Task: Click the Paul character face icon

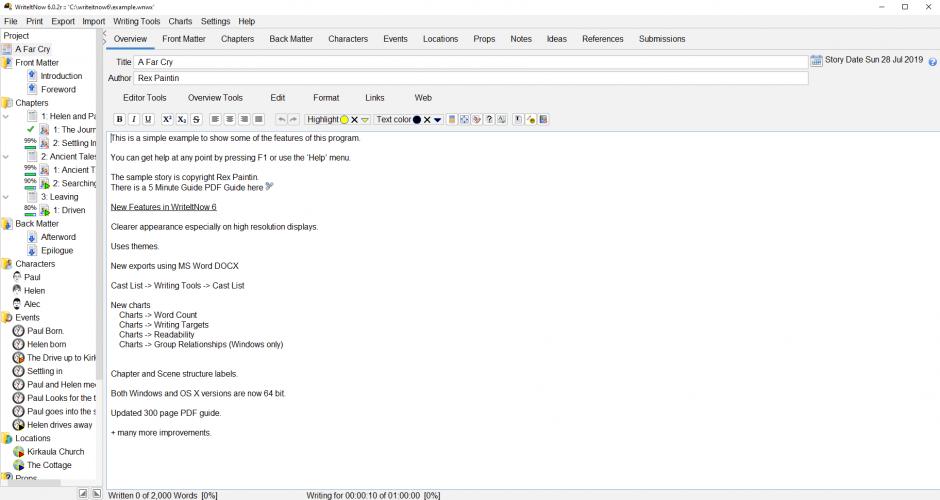Action: coord(17,277)
